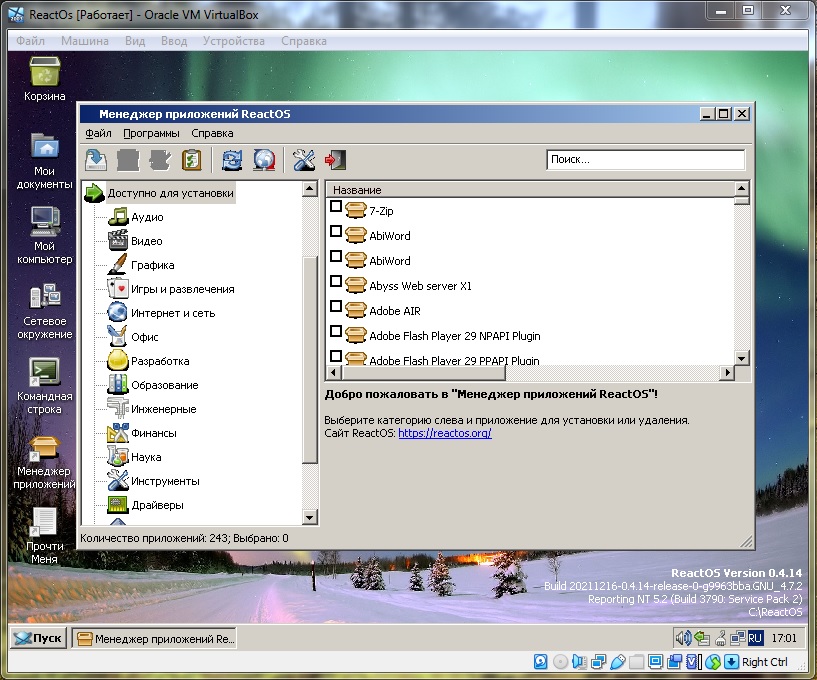The image size is (817, 680).
Task: Open Settings via wrench and screwdriver icon
Action: (304, 160)
